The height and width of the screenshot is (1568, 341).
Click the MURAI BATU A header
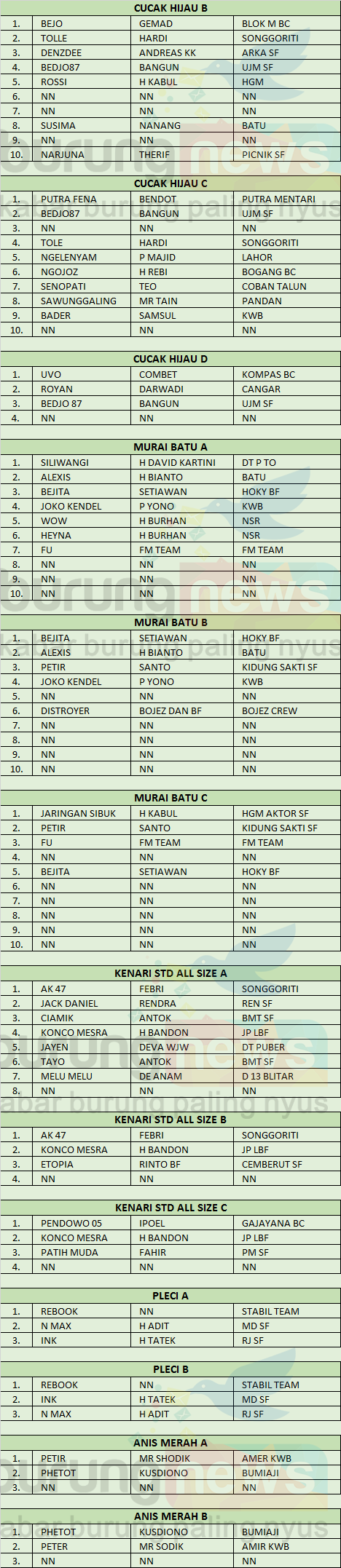[x=170, y=447]
